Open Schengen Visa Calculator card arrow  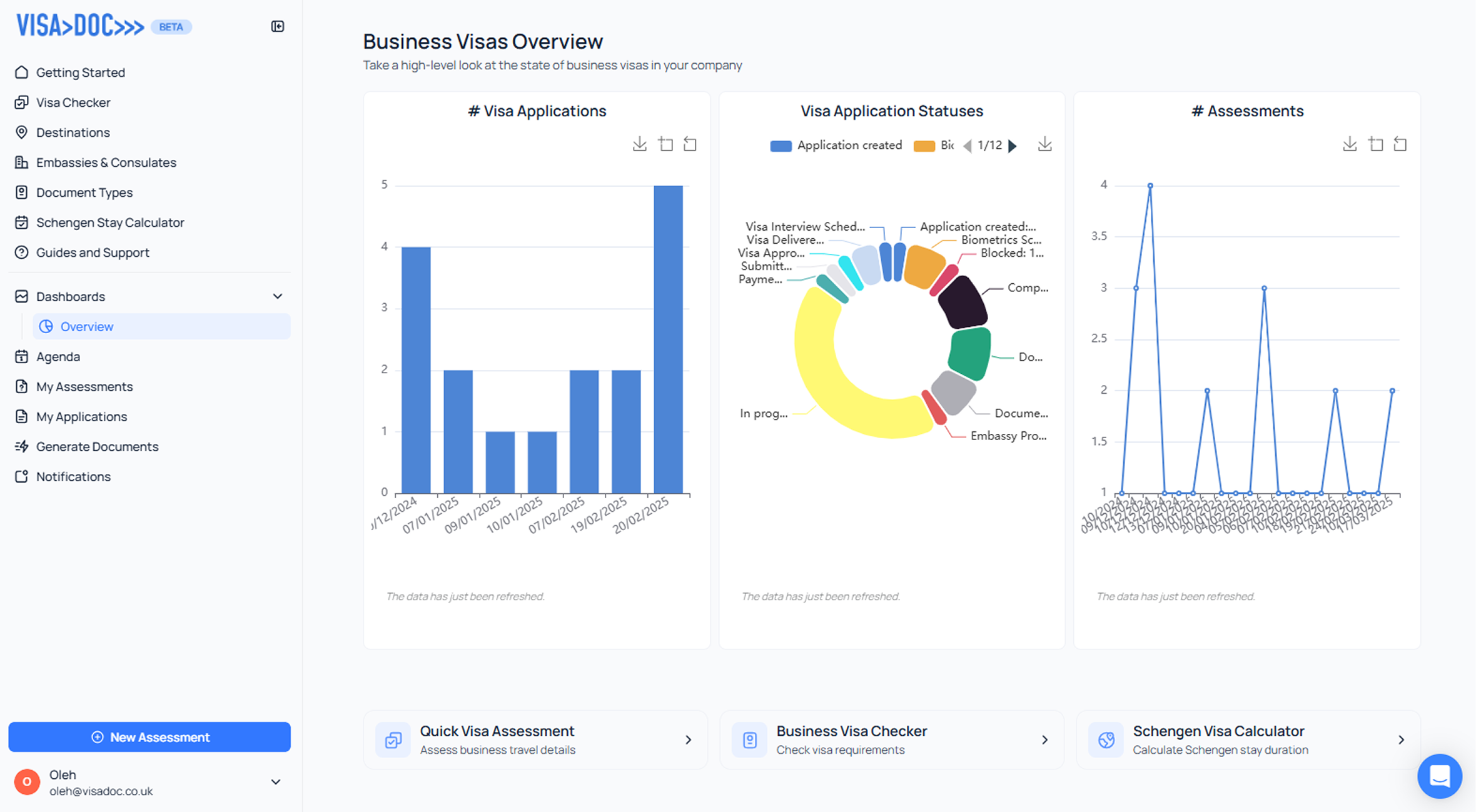(x=1401, y=740)
